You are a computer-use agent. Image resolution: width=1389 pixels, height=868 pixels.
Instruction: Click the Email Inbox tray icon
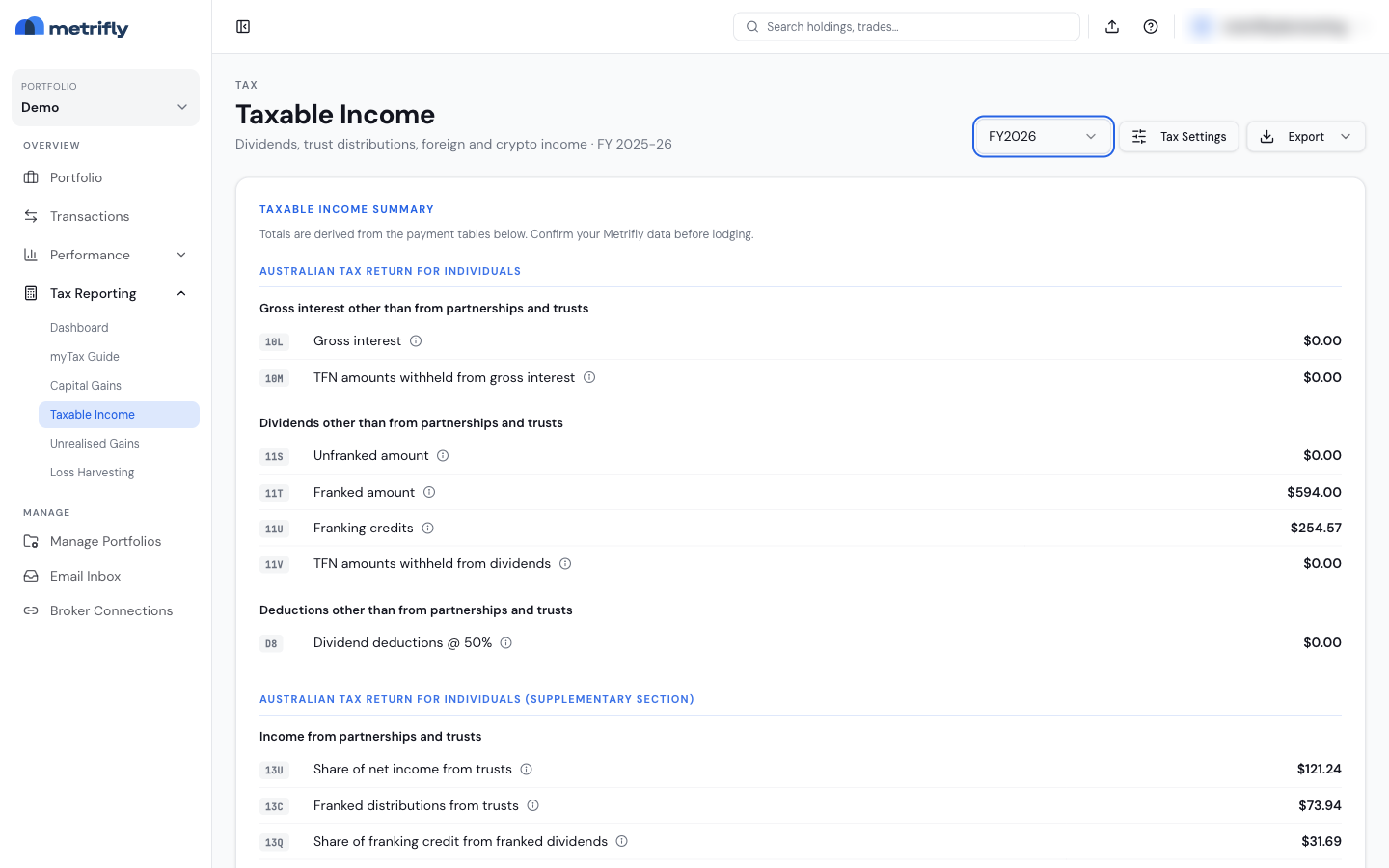[x=31, y=576]
